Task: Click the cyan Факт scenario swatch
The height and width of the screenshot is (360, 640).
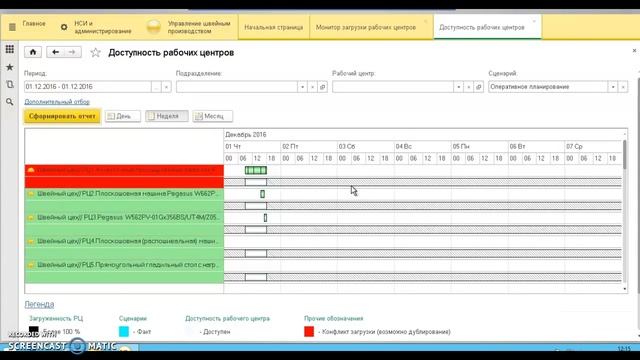Action: pyautogui.click(x=124, y=331)
